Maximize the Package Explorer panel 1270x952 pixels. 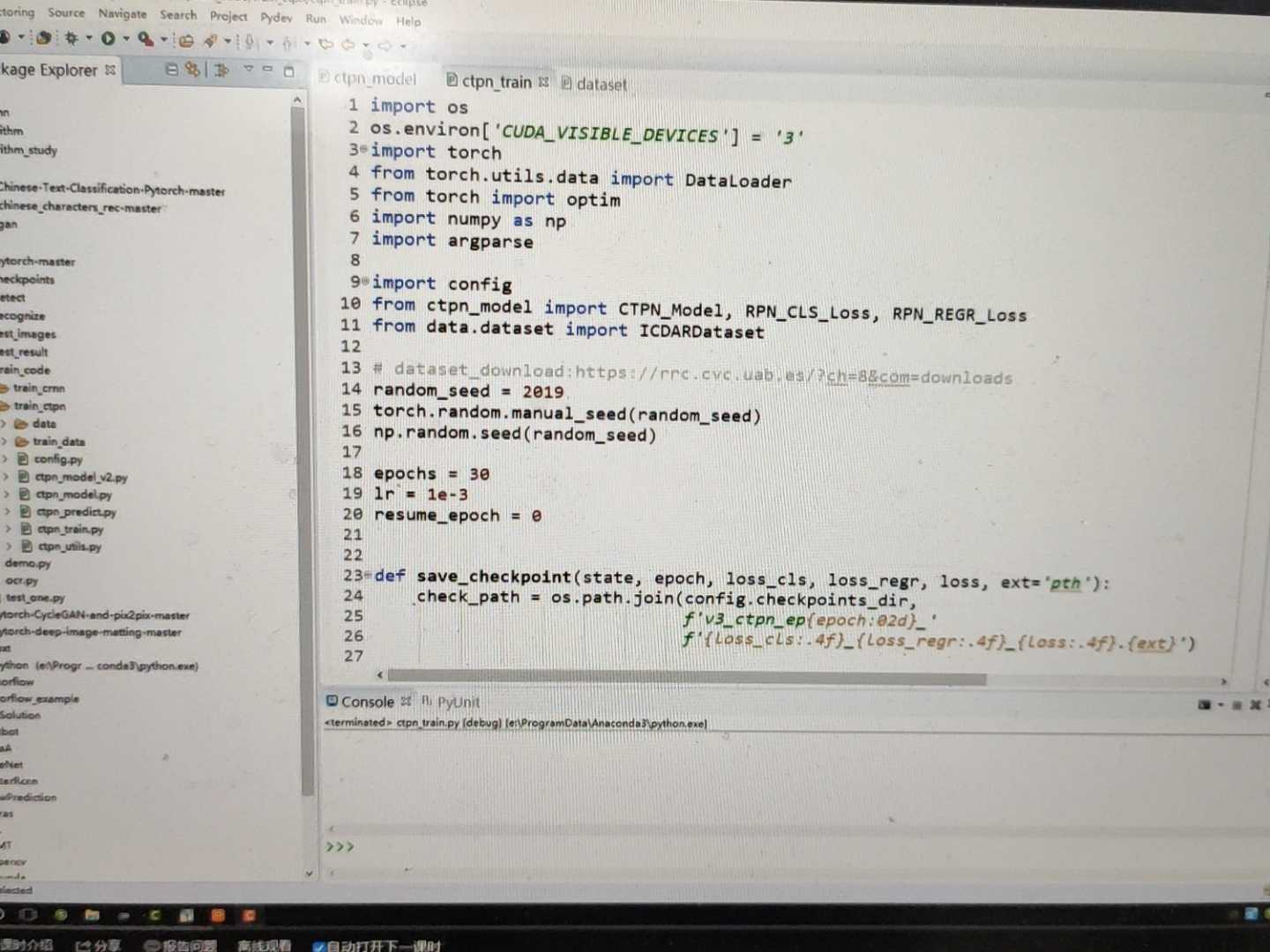click(288, 71)
